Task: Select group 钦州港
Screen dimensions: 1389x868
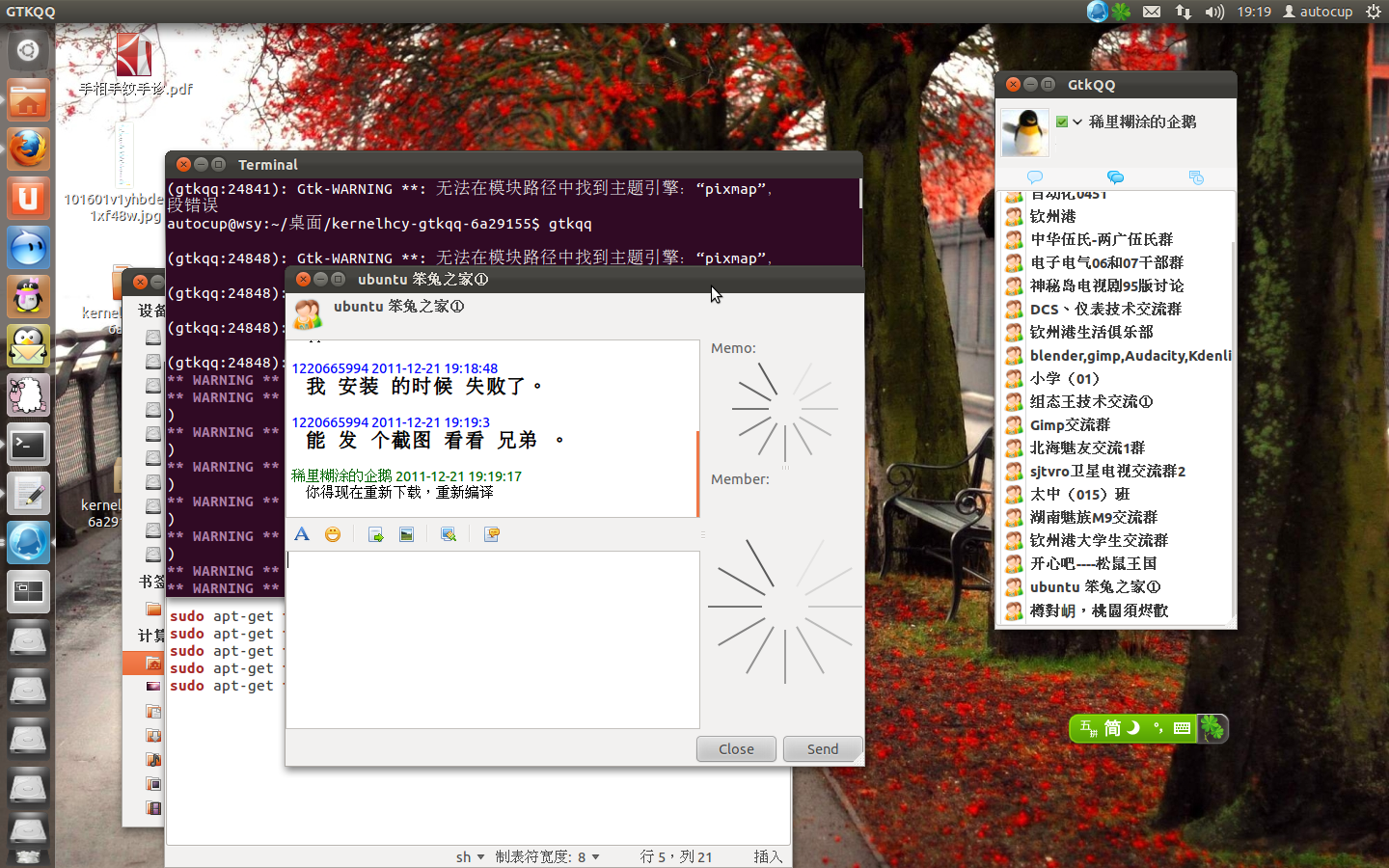Action: pyautogui.click(x=1117, y=216)
